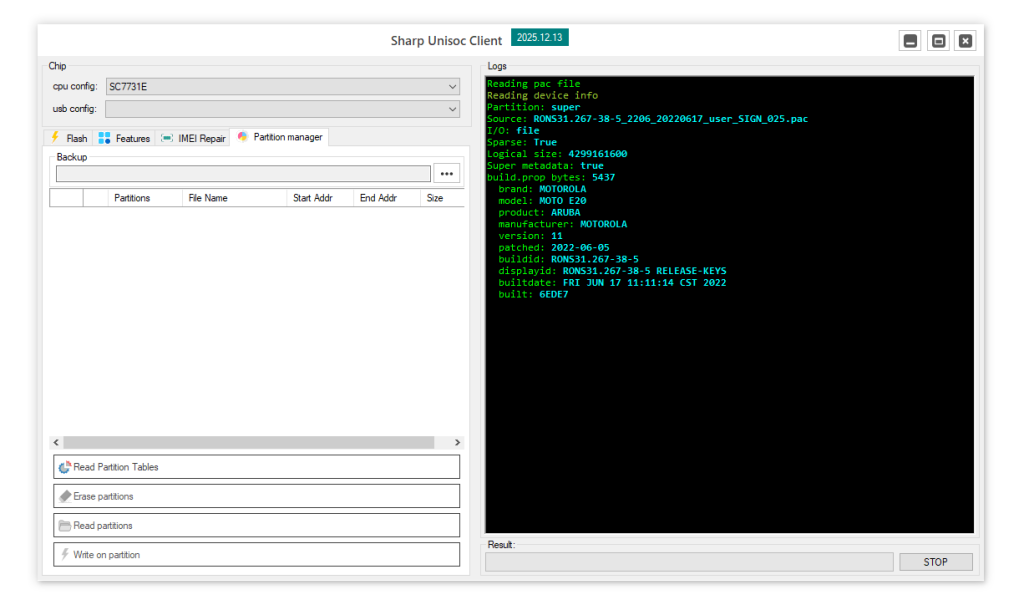The width and height of the screenshot is (1024, 610).
Task: Click the Erase partitions button
Action: coord(256,495)
